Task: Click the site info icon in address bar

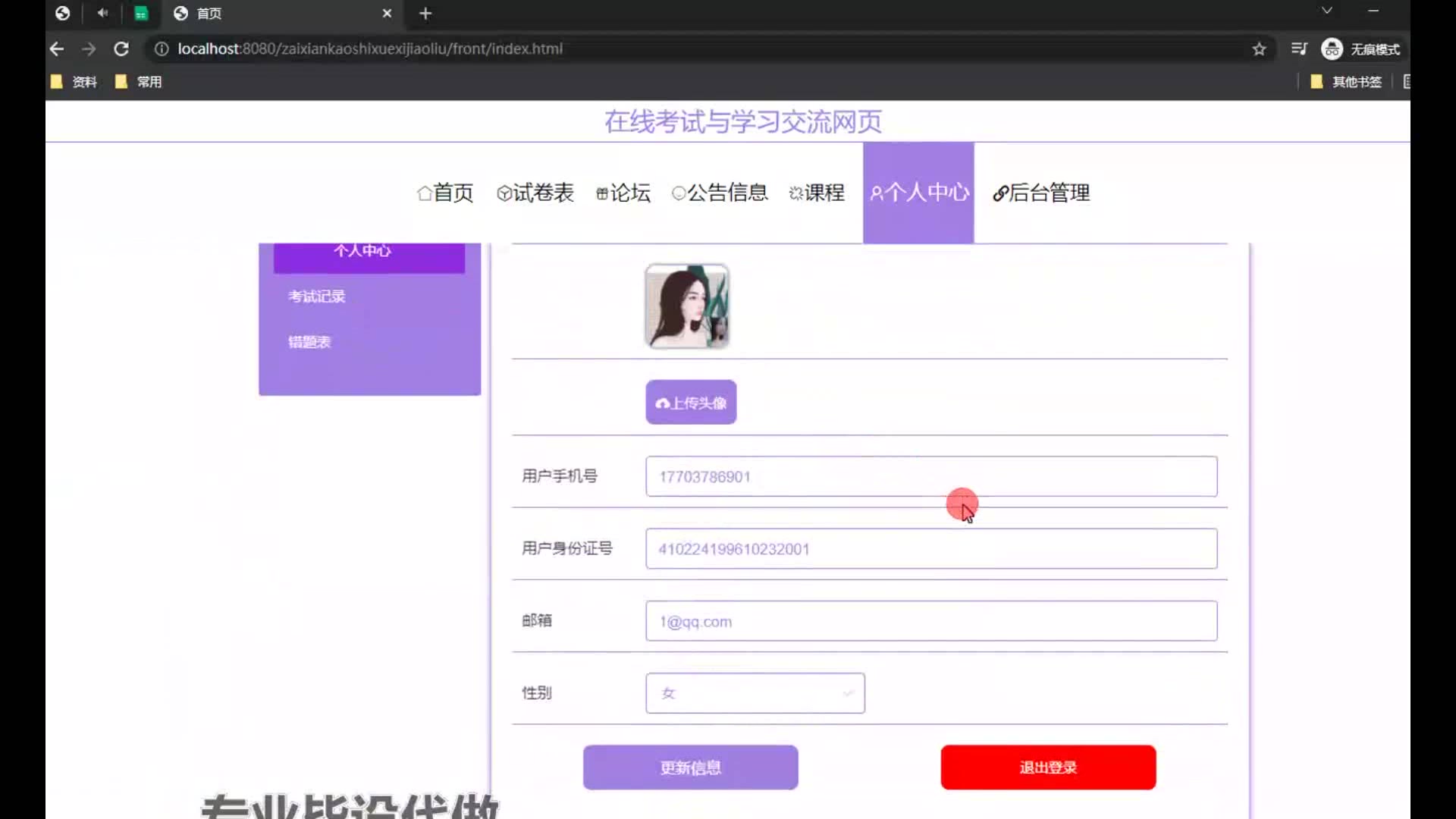Action: pos(161,49)
